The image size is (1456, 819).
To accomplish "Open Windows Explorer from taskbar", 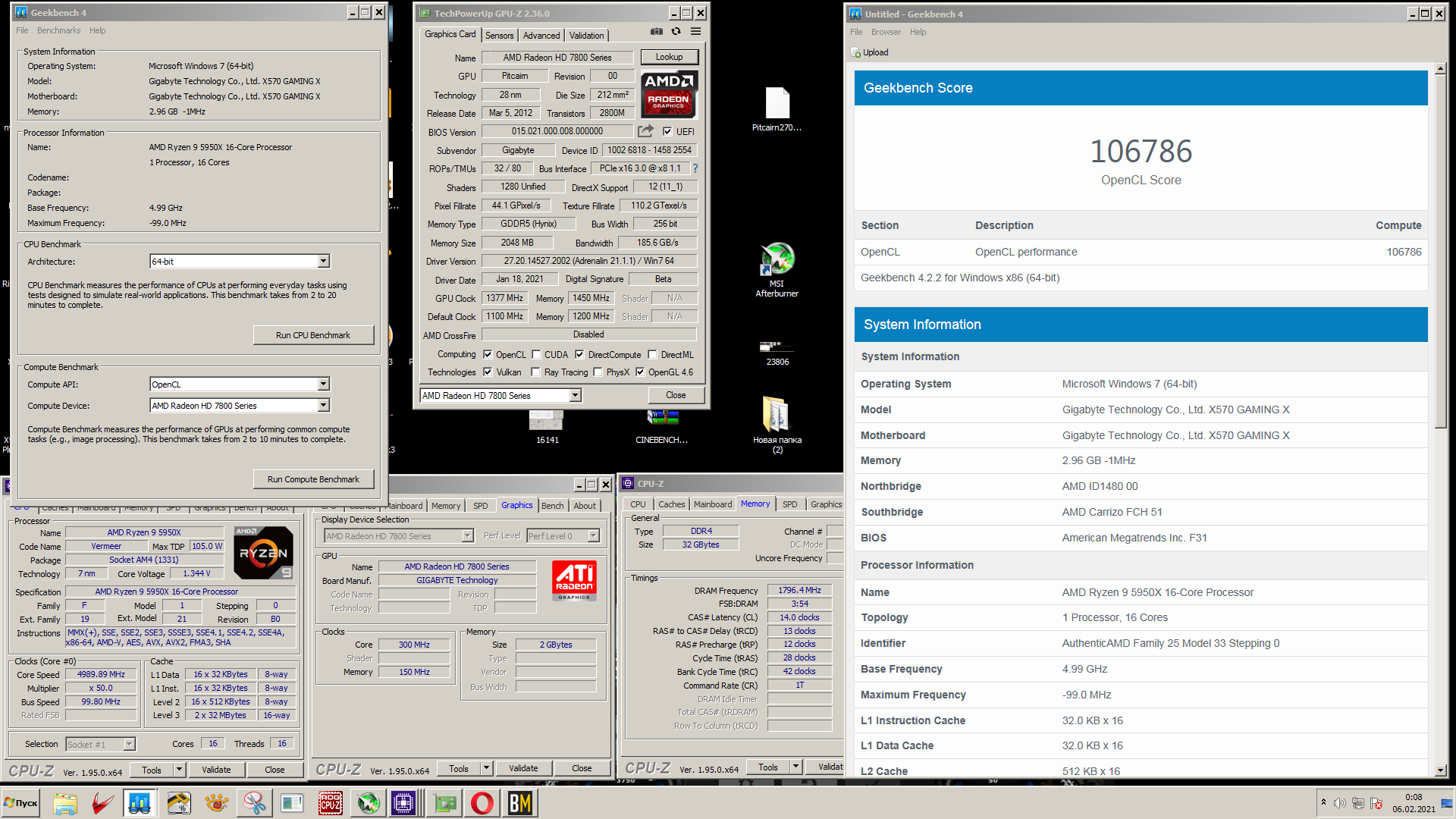I will click(65, 803).
